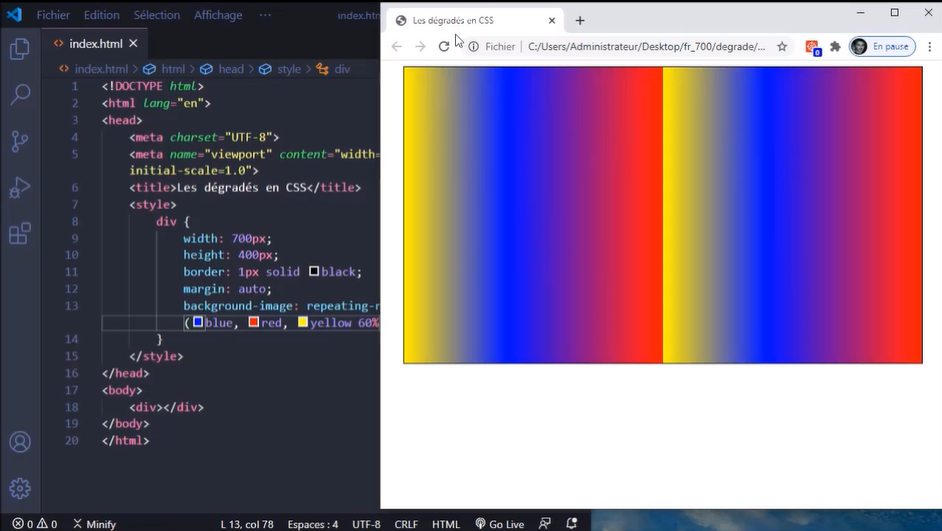
Task: Click the blue color swatch in code
Action: 198,322
